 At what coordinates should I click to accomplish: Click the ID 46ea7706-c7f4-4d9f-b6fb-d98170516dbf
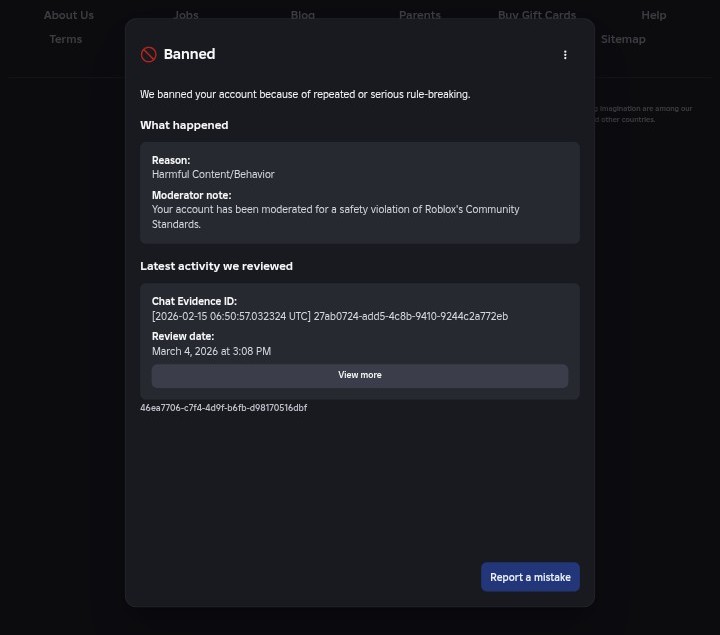click(x=224, y=408)
